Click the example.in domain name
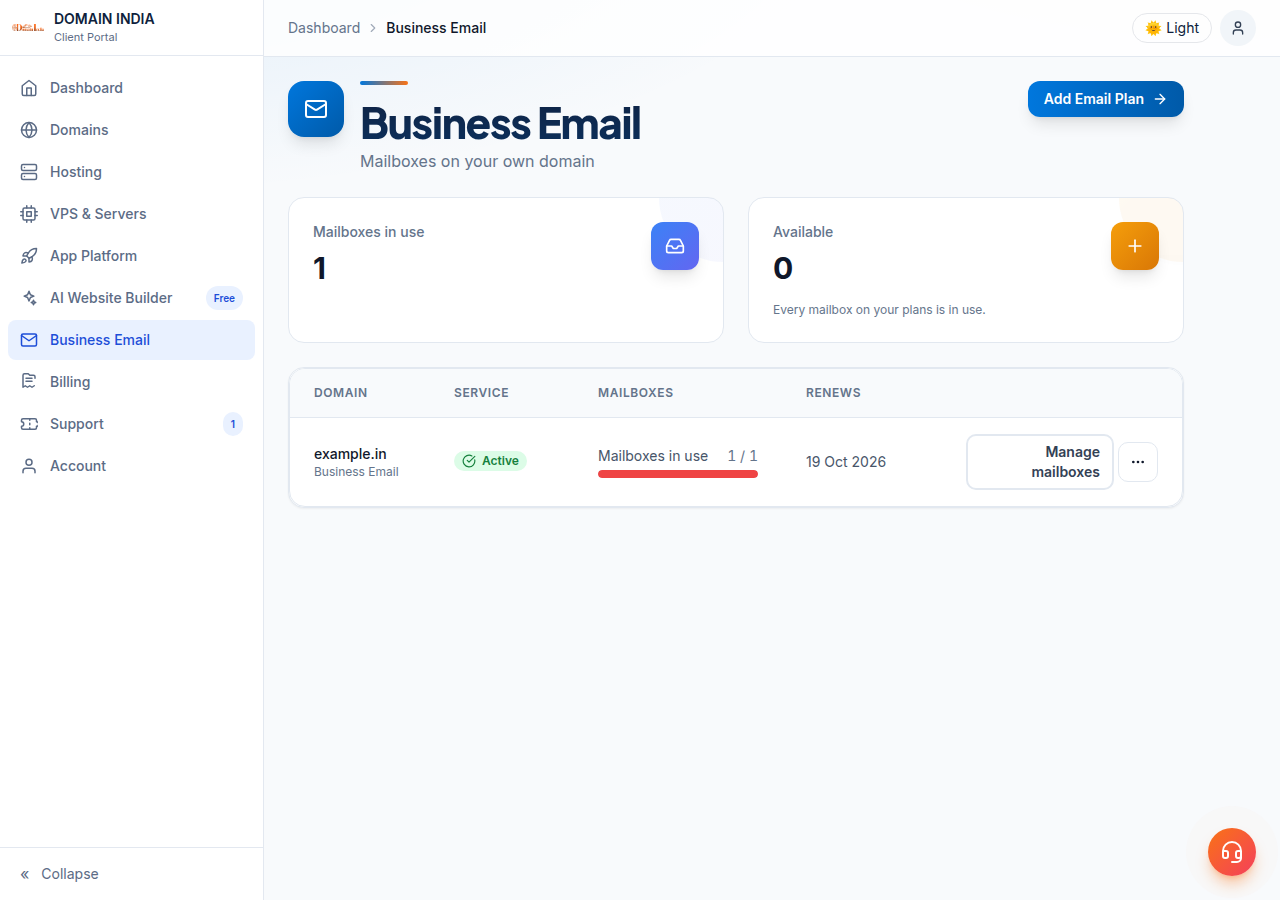Viewport: 1280px width, 900px height. click(x=350, y=454)
